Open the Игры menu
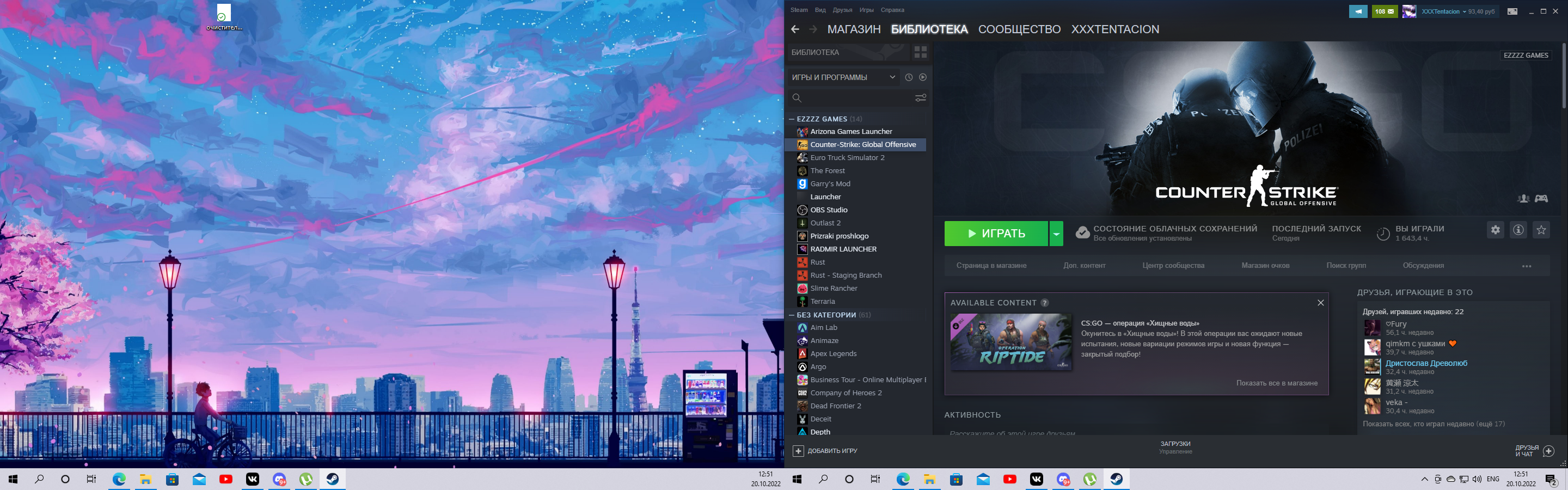The height and width of the screenshot is (490, 1568). click(866, 10)
